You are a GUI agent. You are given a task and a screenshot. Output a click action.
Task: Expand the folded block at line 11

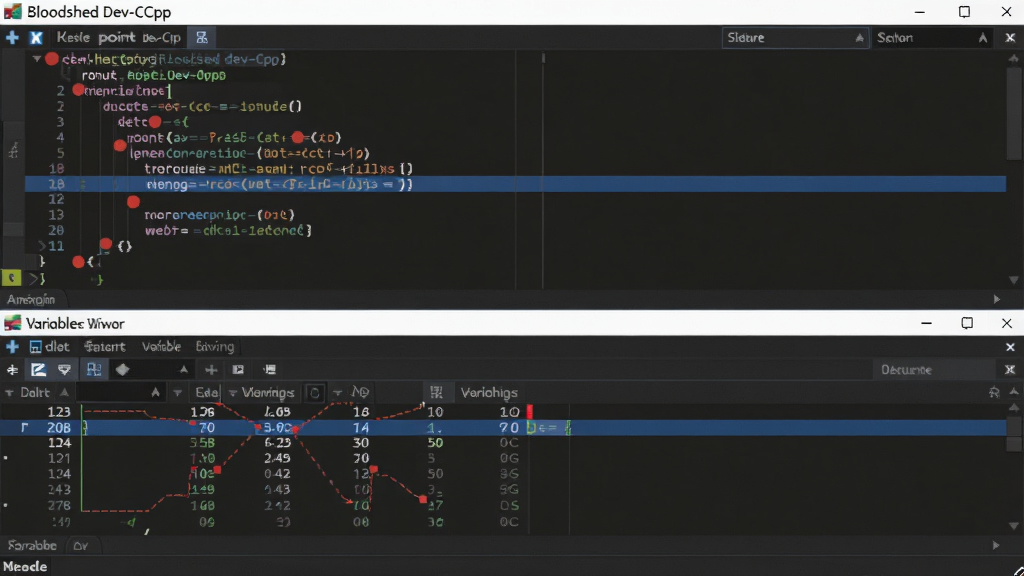(x=41, y=246)
